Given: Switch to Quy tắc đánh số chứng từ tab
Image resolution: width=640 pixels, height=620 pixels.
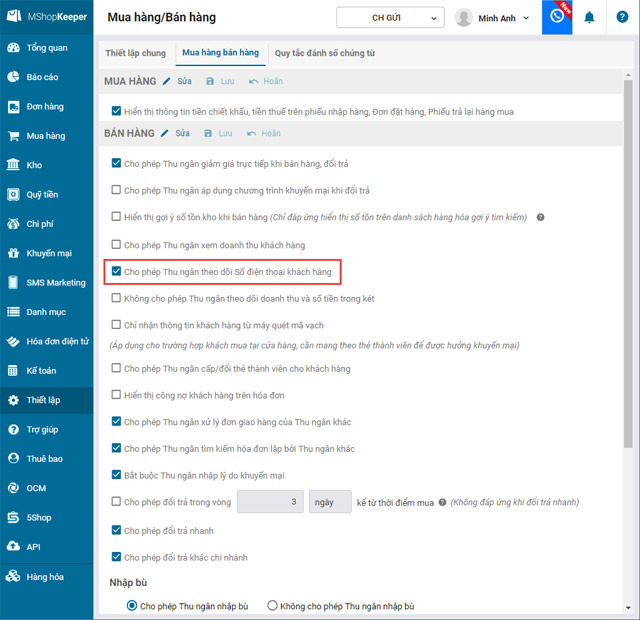Looking at the screenshot, I should pos(324,53).
